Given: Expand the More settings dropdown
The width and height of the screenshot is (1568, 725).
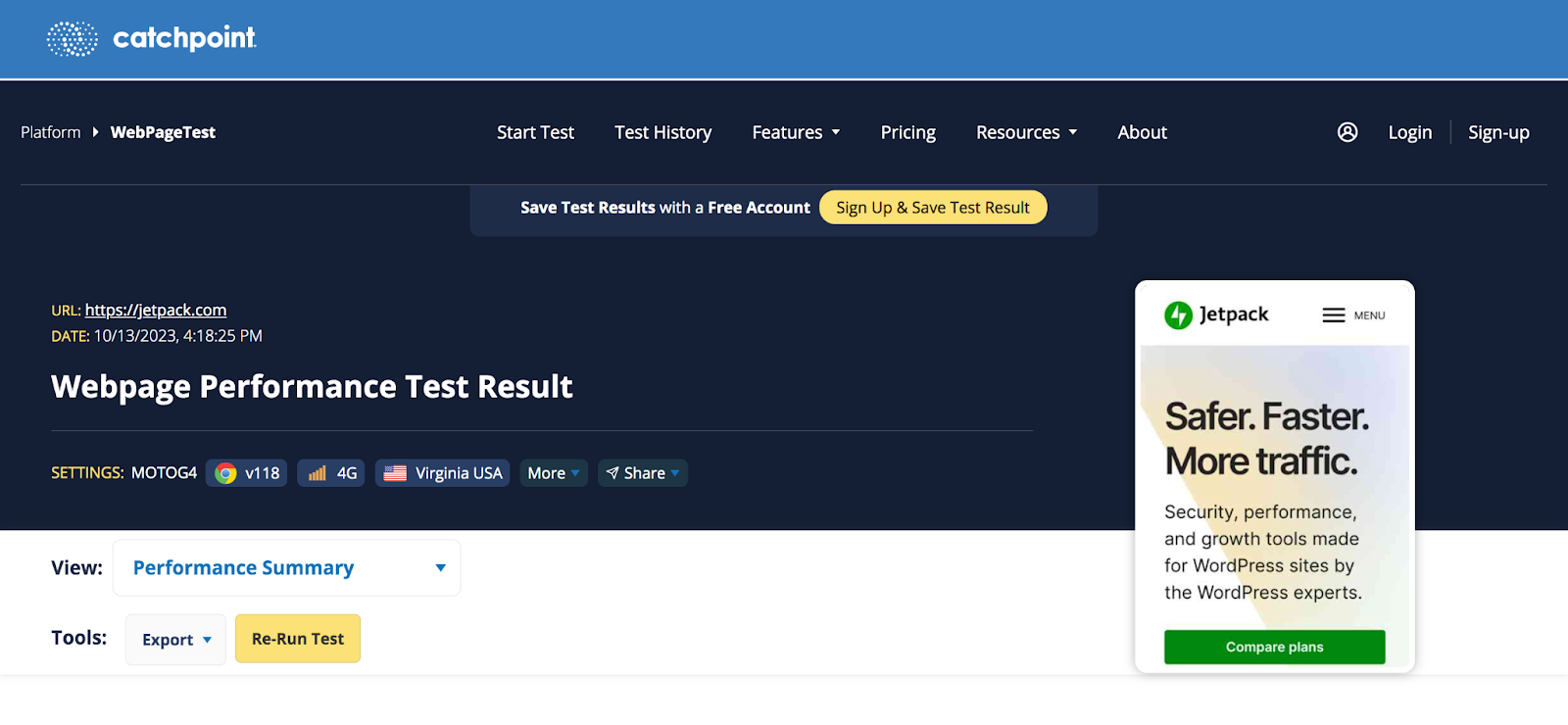Looking at the screenshot, I should click(x=554, y=473).
